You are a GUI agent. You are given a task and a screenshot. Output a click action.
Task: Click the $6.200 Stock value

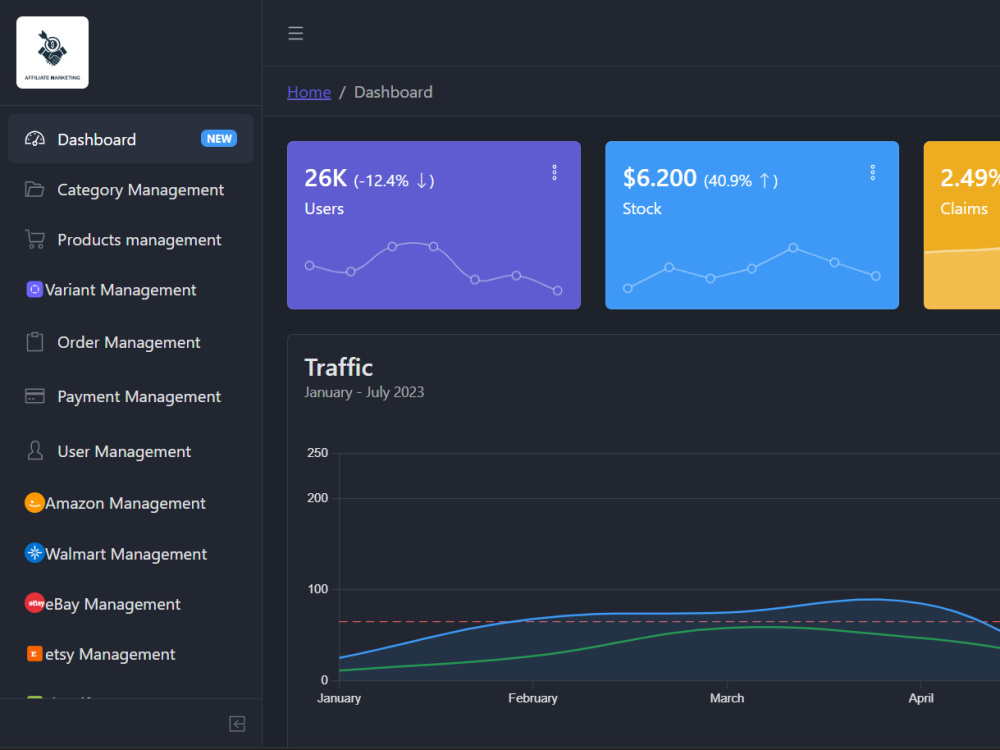click(x=659, y=178)
